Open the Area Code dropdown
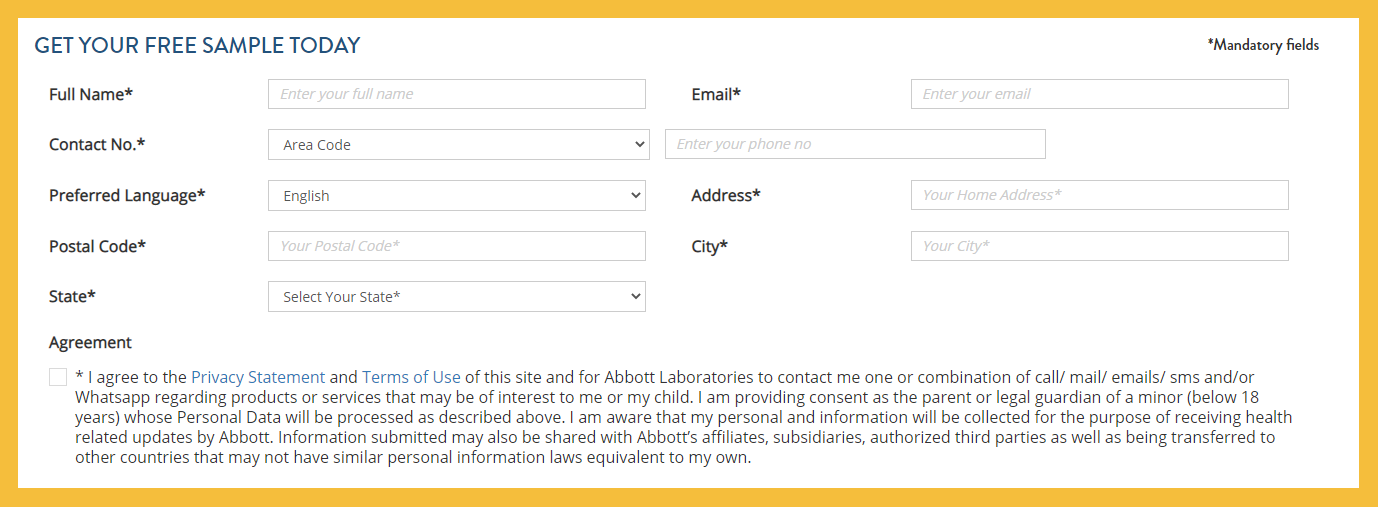1378x507 pixels. click(x=458, y=145)
